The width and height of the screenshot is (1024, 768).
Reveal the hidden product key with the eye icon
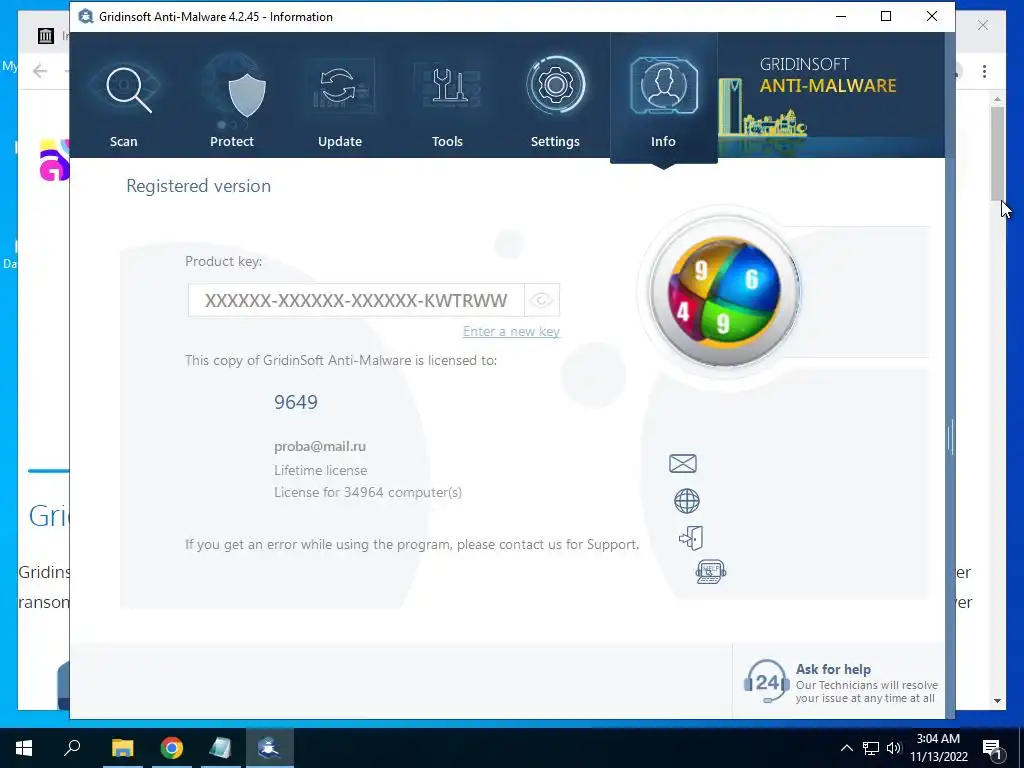pos(541,300)
